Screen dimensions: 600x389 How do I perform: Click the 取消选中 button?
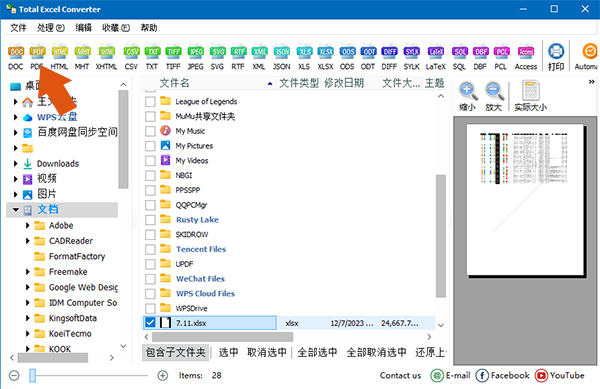[267, 352]
